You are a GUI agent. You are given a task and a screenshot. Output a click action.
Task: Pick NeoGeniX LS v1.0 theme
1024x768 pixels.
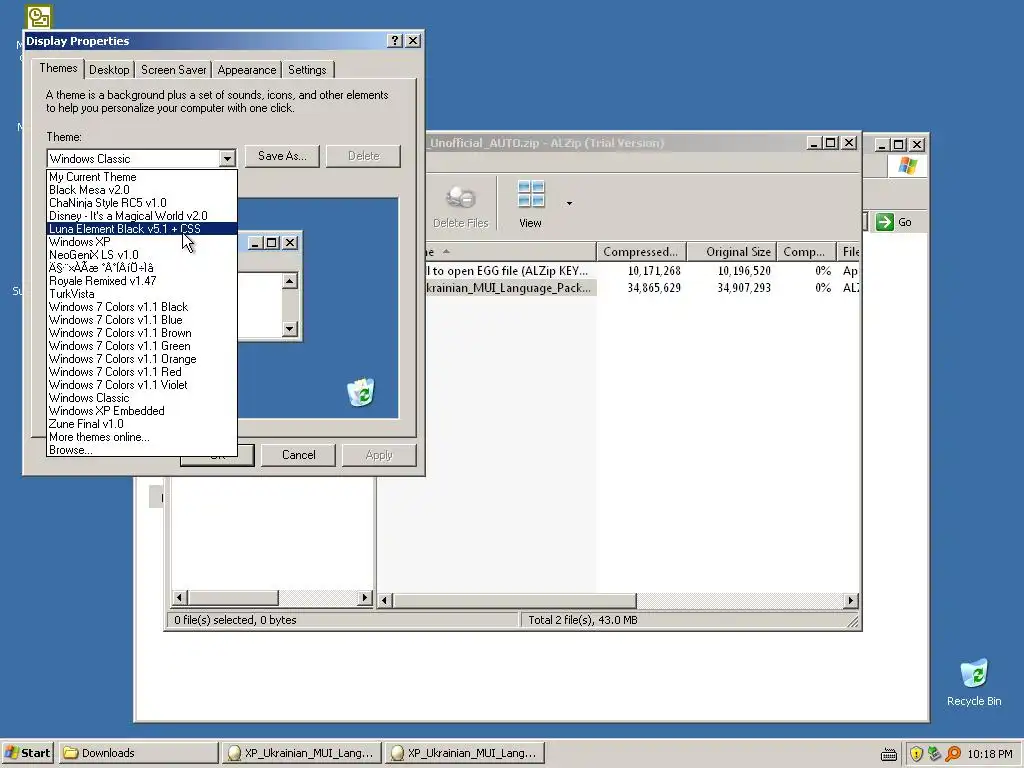tap(142, 255)
